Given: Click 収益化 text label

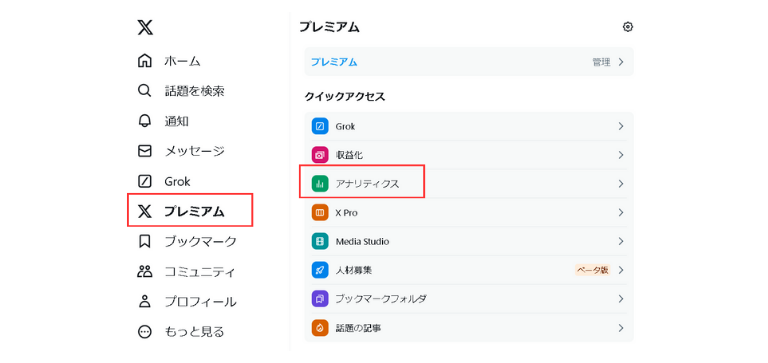Looking at the screenshot, I should click(x=349, y=155).
